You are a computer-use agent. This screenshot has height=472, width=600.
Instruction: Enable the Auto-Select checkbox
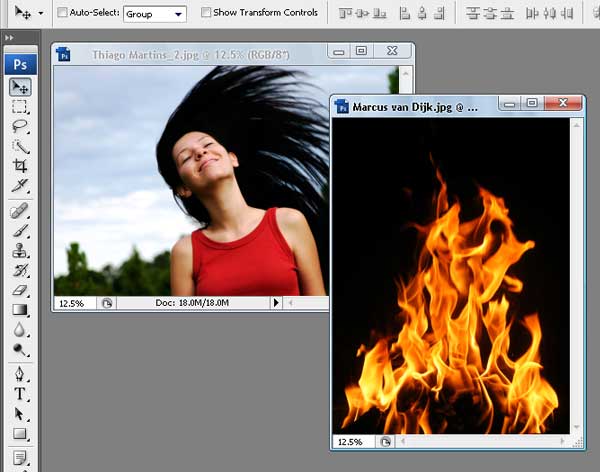(63, 13)
